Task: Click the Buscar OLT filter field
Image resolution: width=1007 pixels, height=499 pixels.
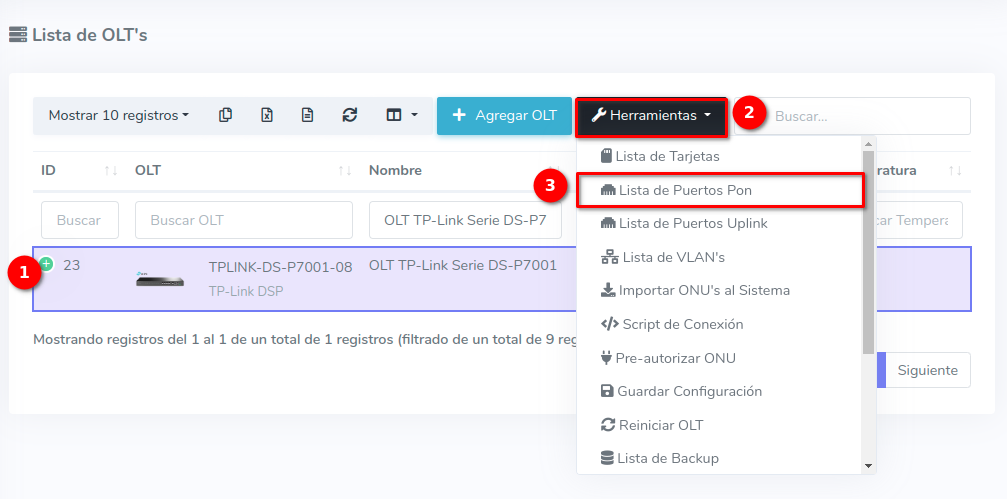Action: click(243, 220)
